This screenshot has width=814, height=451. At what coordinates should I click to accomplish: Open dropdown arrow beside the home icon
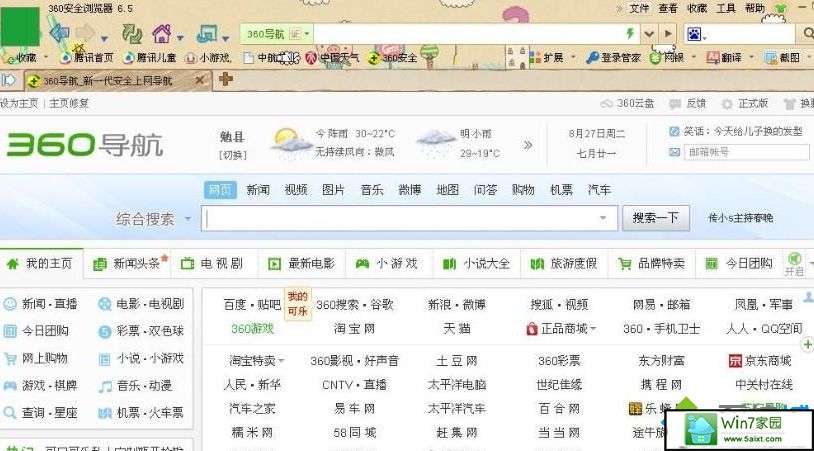pyautogui.click(x=180, y=38)
